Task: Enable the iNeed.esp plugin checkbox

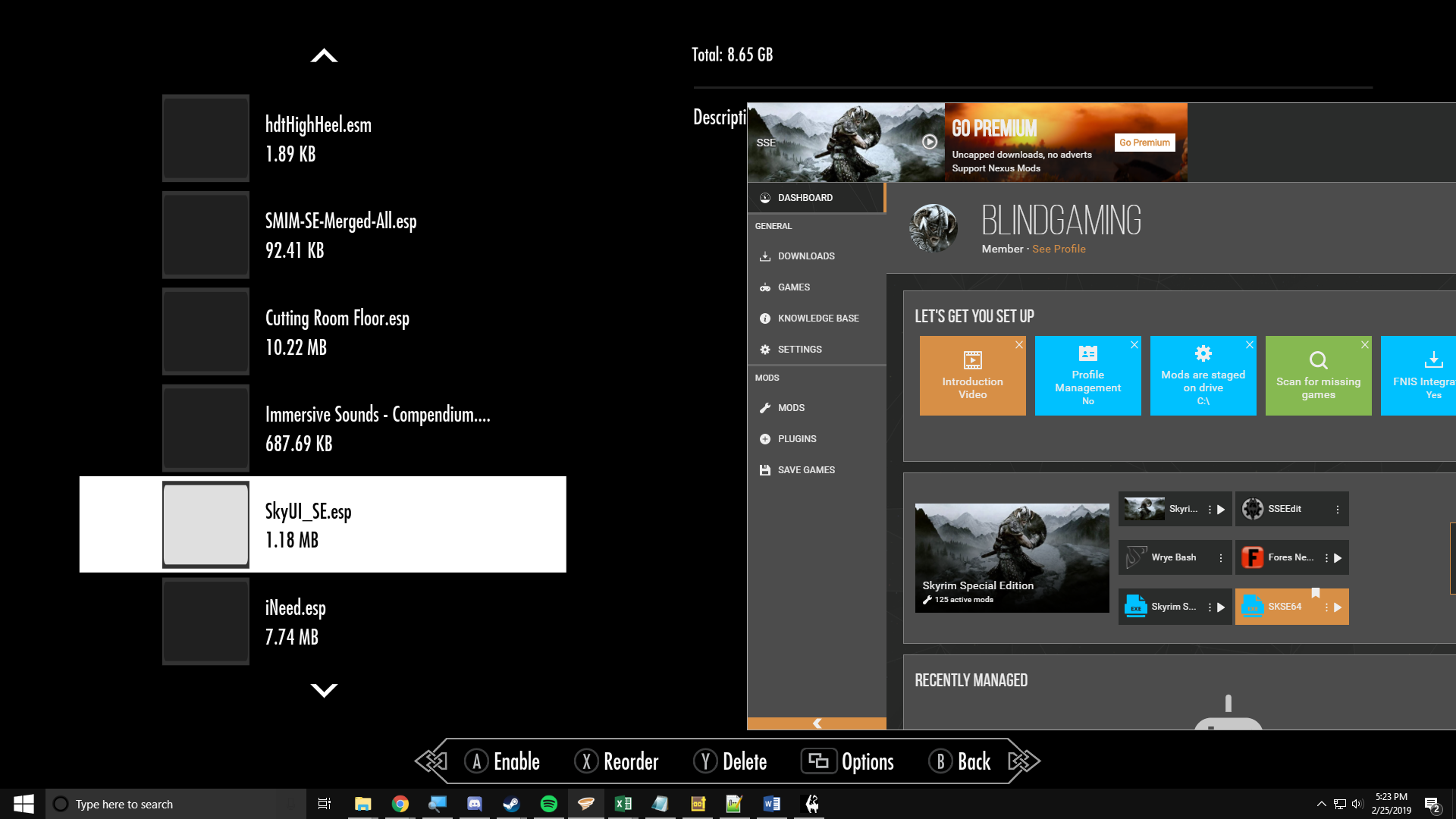Action: tap(206, 621)
